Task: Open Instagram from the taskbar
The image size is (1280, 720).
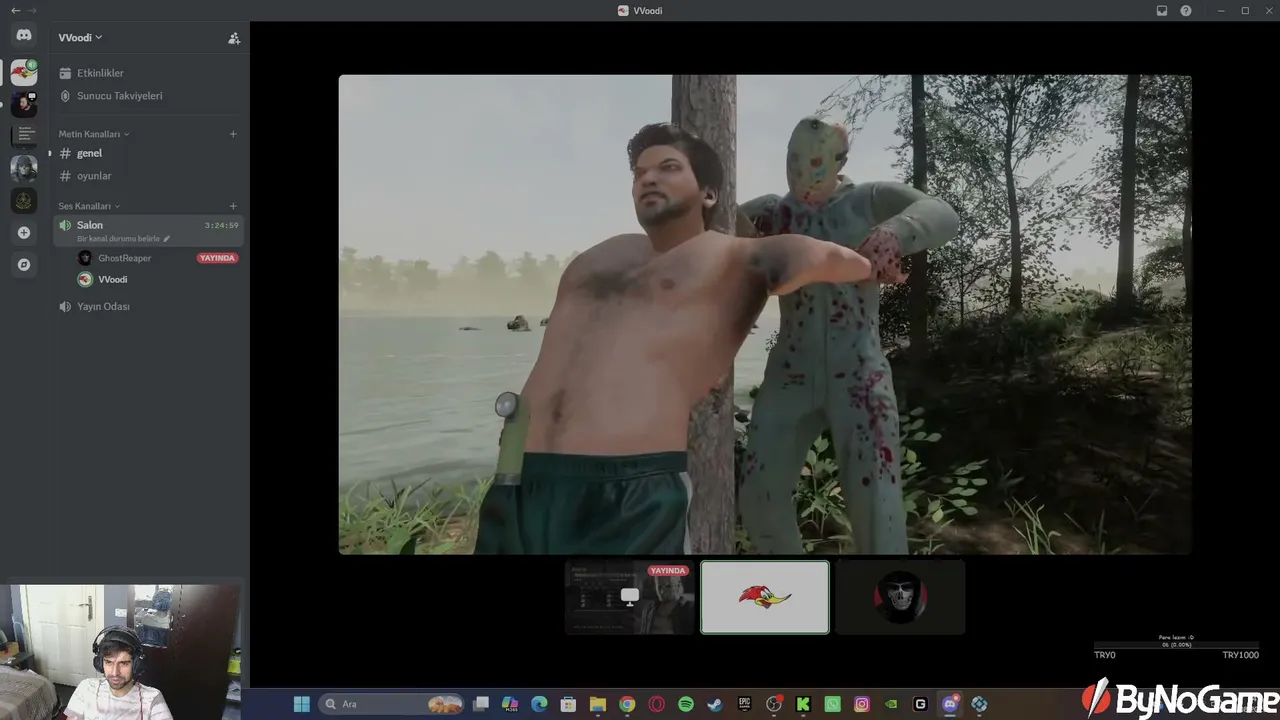Action: pyautogui.click(x=861, y=704)
